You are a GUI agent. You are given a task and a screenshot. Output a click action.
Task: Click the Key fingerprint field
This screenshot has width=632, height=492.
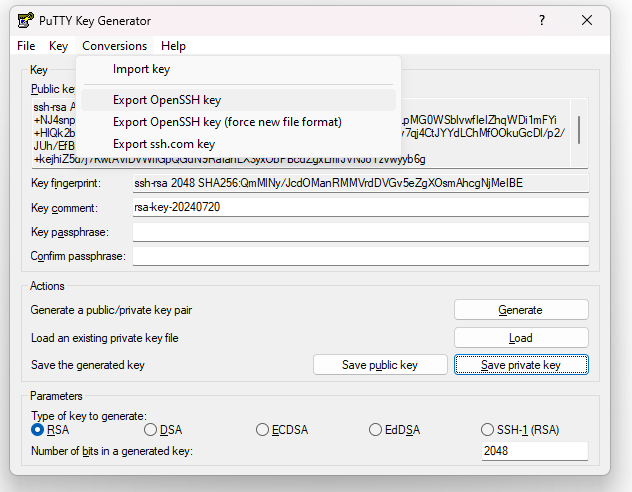click(361, 183)
